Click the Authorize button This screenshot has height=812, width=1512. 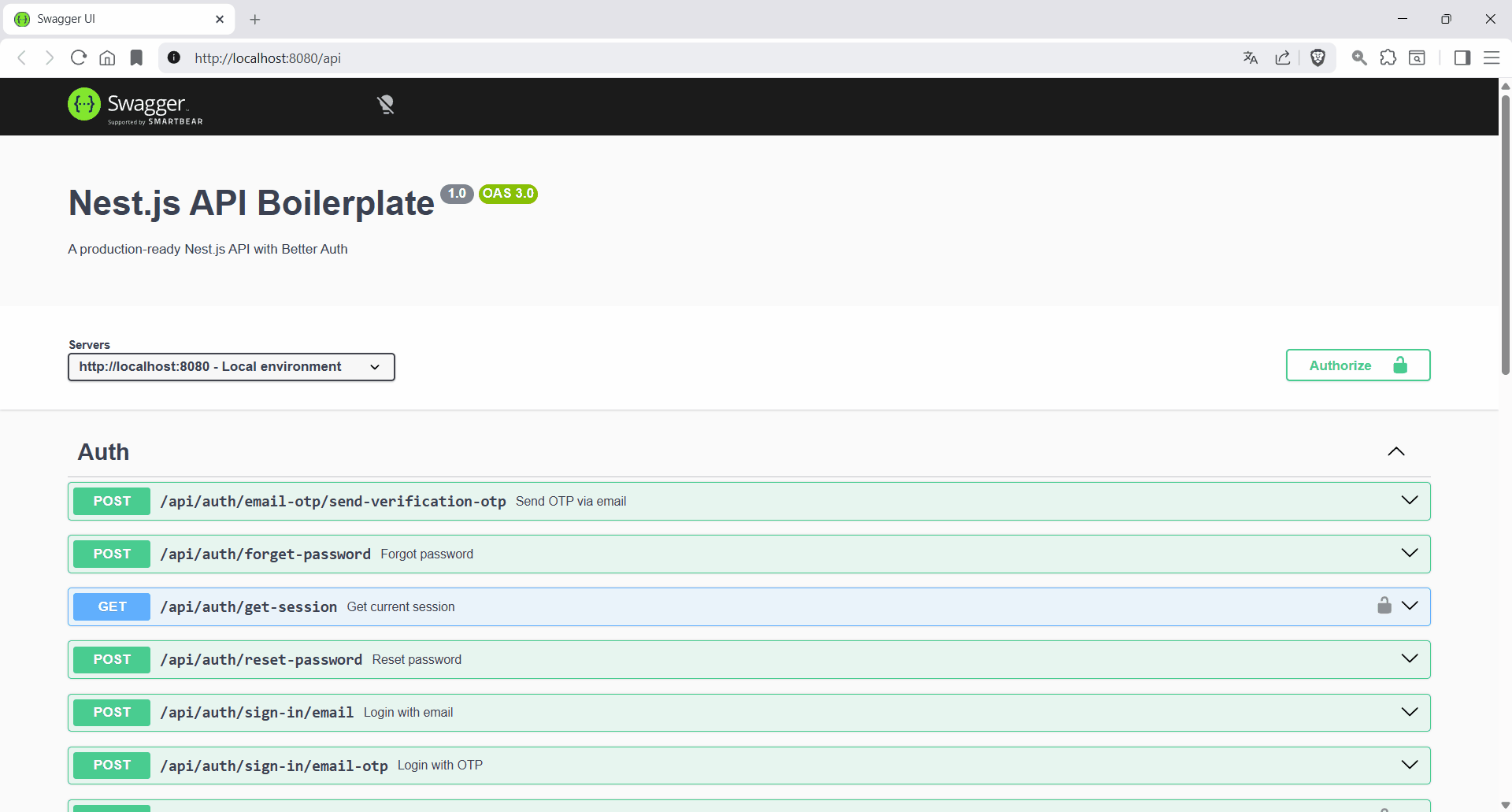point(1358,365)
